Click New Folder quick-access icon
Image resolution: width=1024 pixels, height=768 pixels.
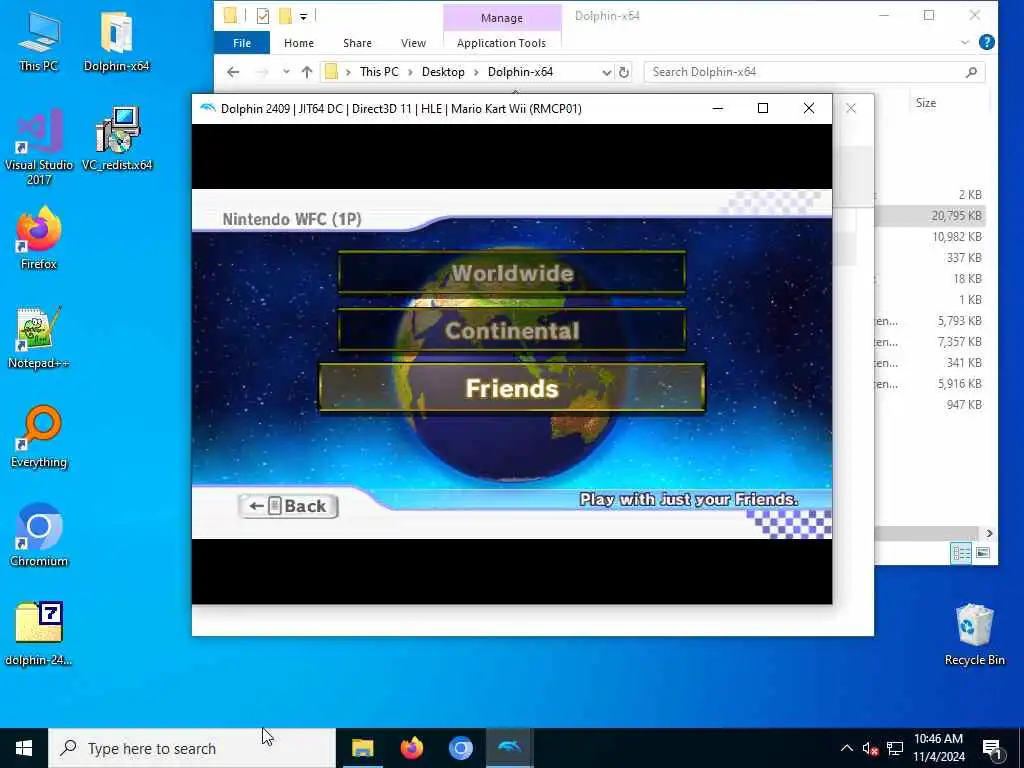285,16
